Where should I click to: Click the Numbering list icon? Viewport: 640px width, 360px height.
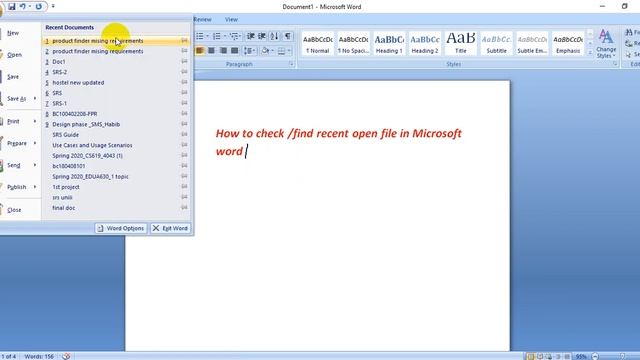coord(217,36)
